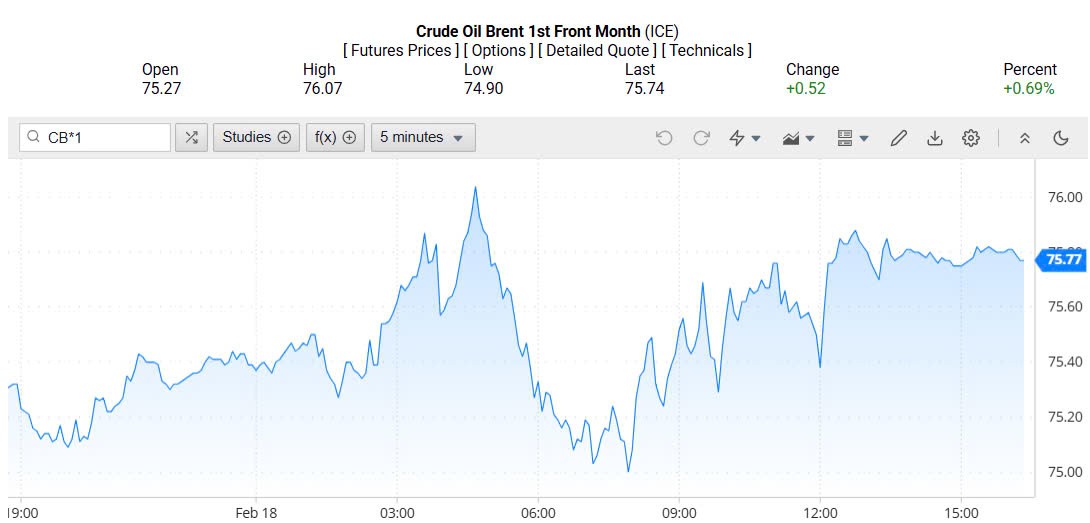Open the Technicals link
This screenshot has width=1090, height=523.
707,50
